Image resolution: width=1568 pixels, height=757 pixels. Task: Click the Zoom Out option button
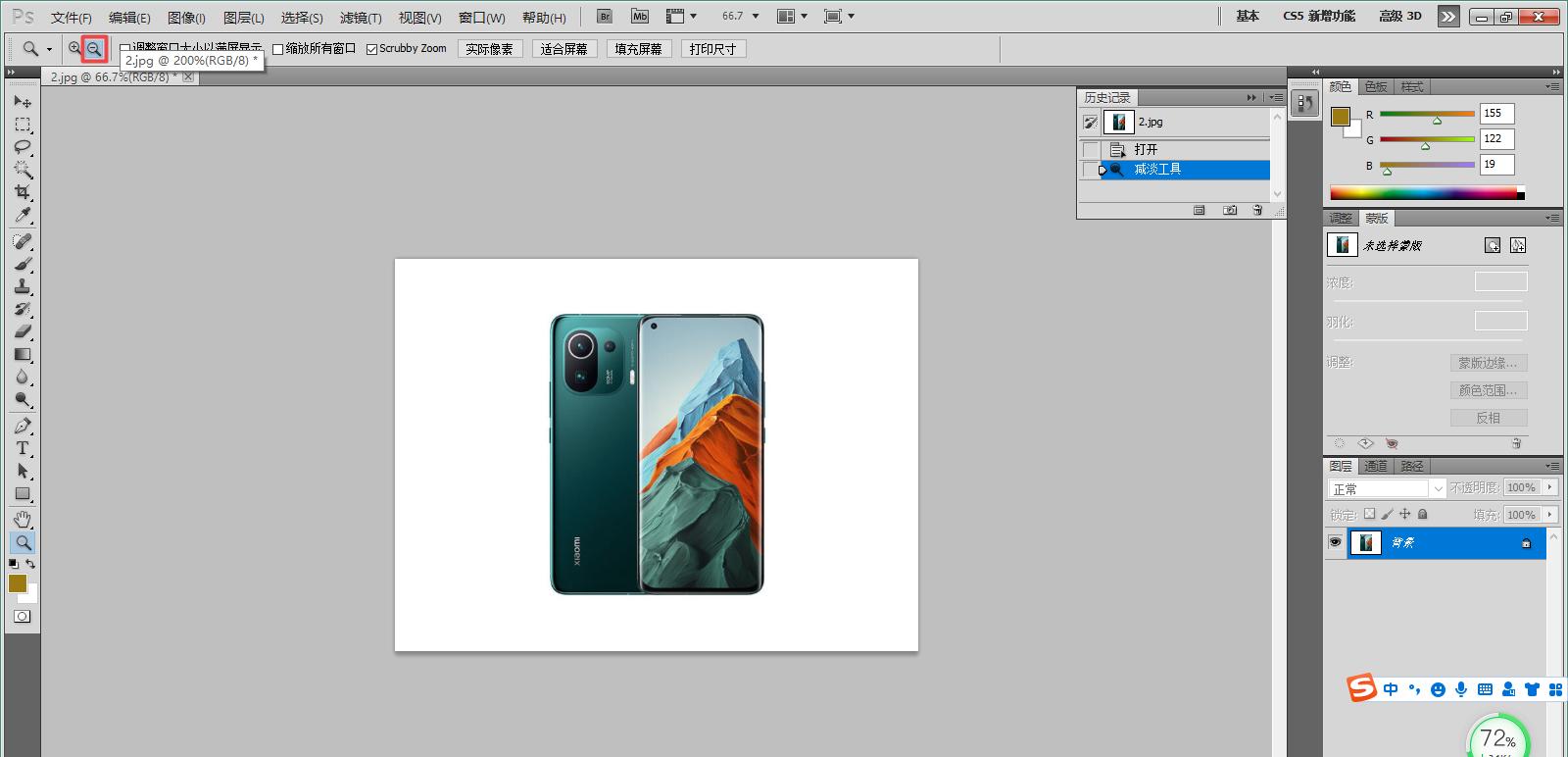pyautogui.click(x=94, y=48)
